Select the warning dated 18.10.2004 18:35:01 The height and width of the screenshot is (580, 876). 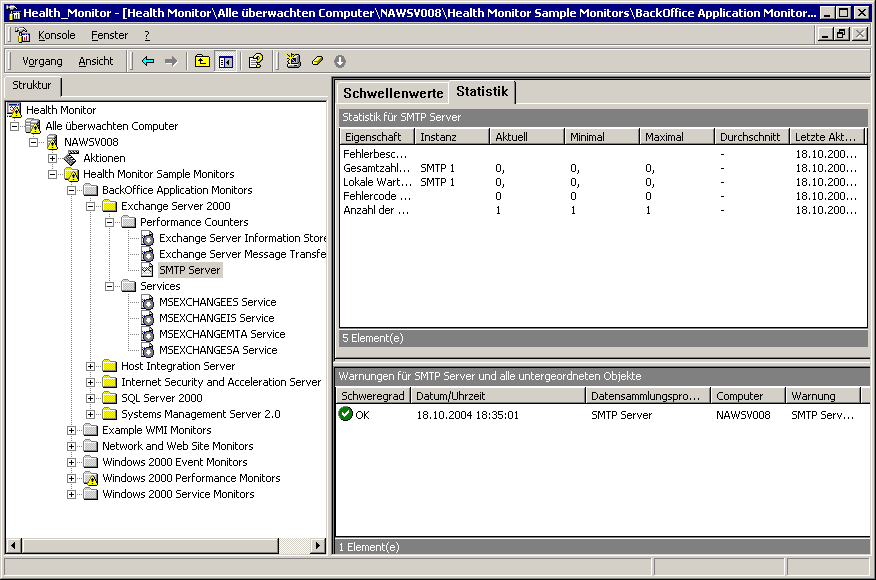602,415
